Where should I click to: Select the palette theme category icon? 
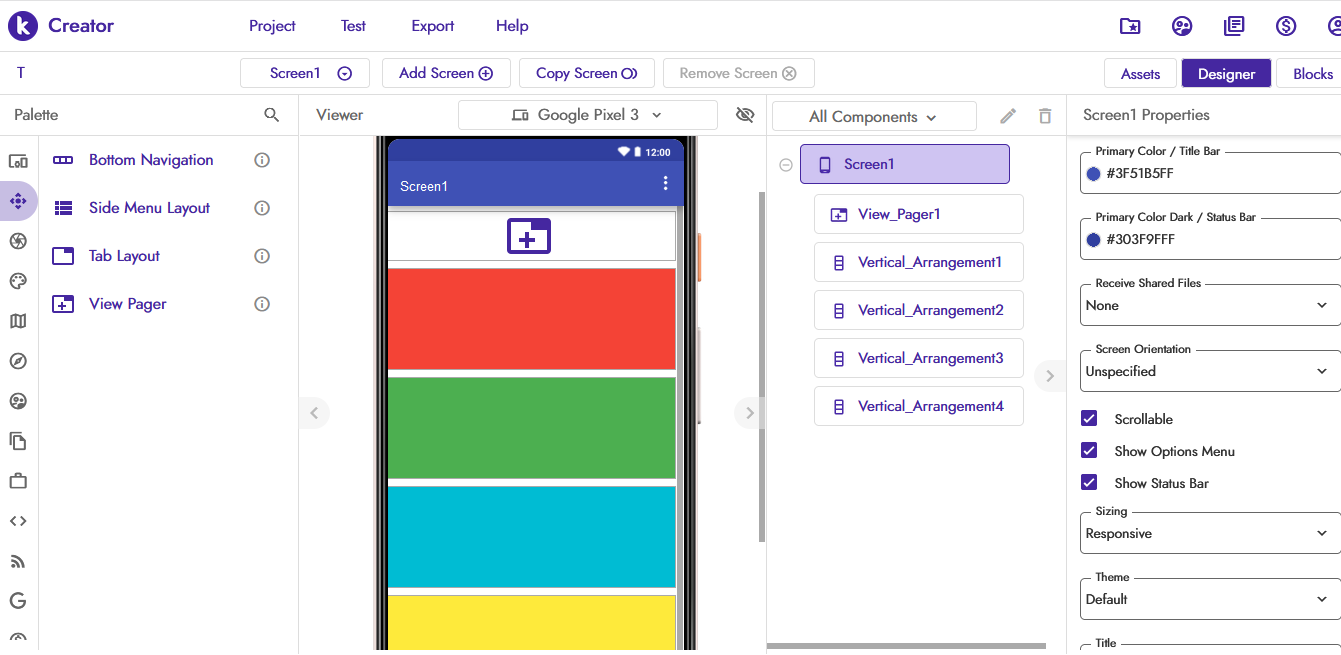pyautogui.click(x=18, y=281)
